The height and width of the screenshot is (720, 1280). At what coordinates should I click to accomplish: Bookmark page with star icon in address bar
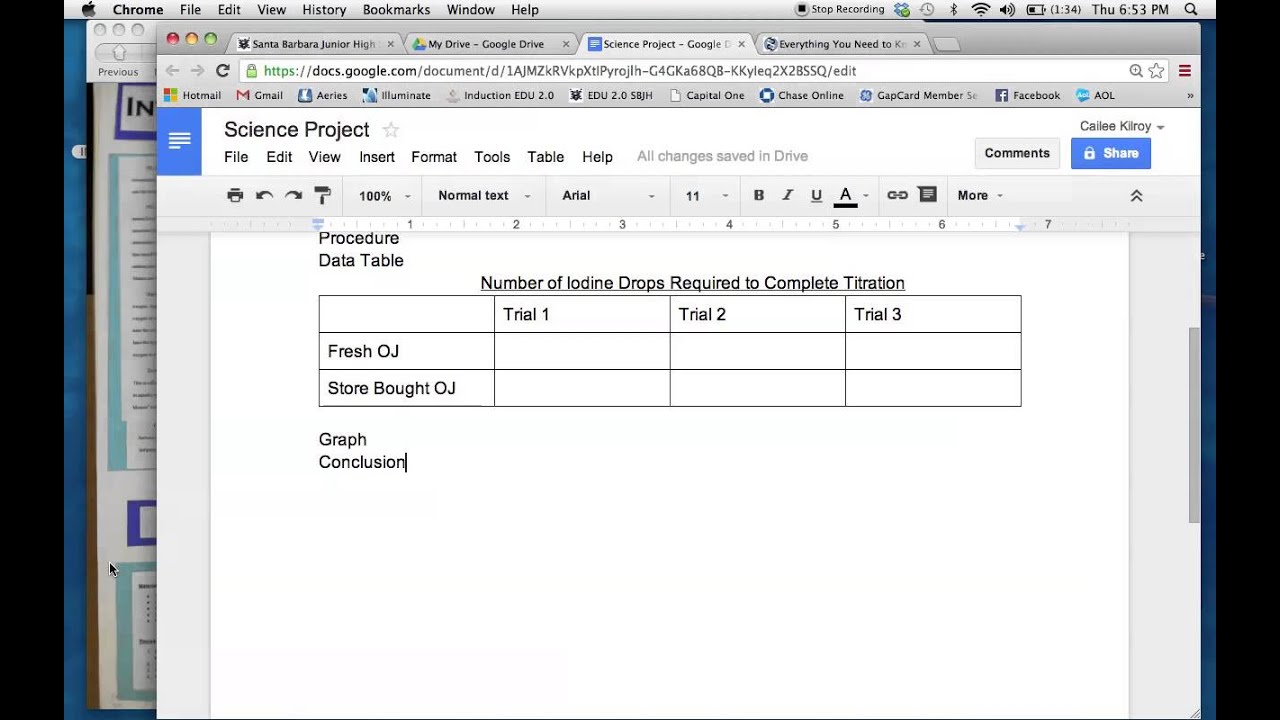pos(1156,71)
